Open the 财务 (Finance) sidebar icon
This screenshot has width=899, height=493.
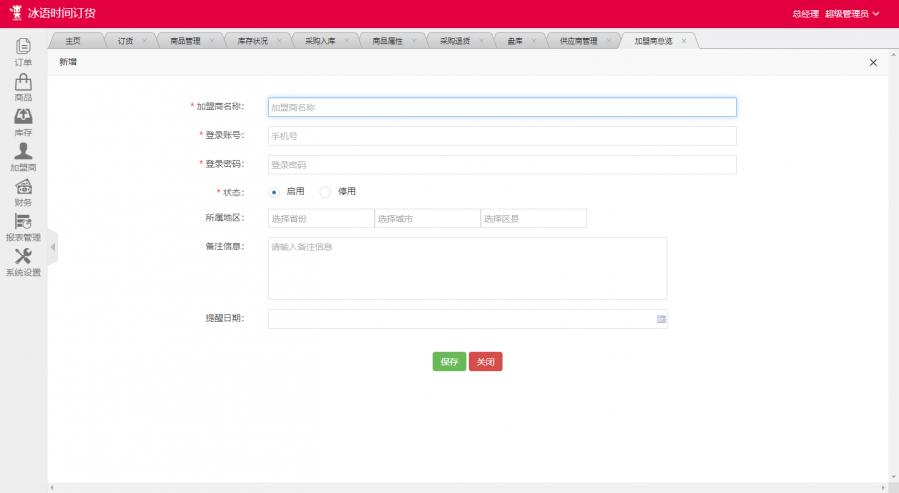[x=23, y=188]
